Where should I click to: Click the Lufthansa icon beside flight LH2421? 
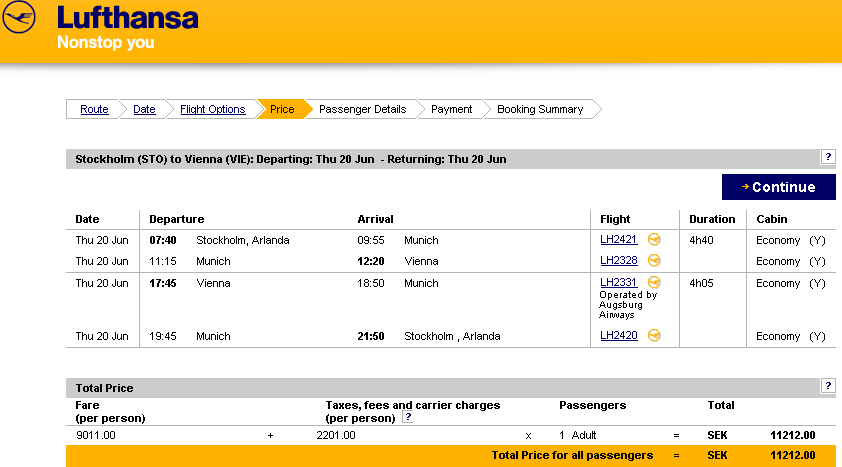(x=654, y=240)
